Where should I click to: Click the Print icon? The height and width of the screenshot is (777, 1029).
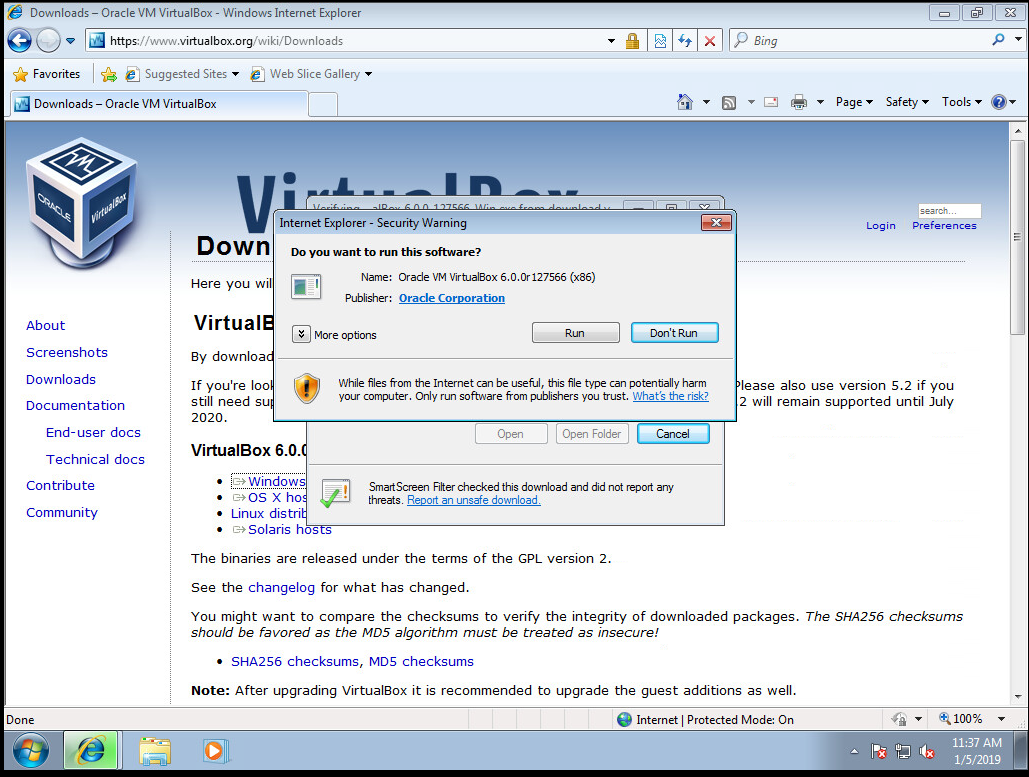(799, 102)
